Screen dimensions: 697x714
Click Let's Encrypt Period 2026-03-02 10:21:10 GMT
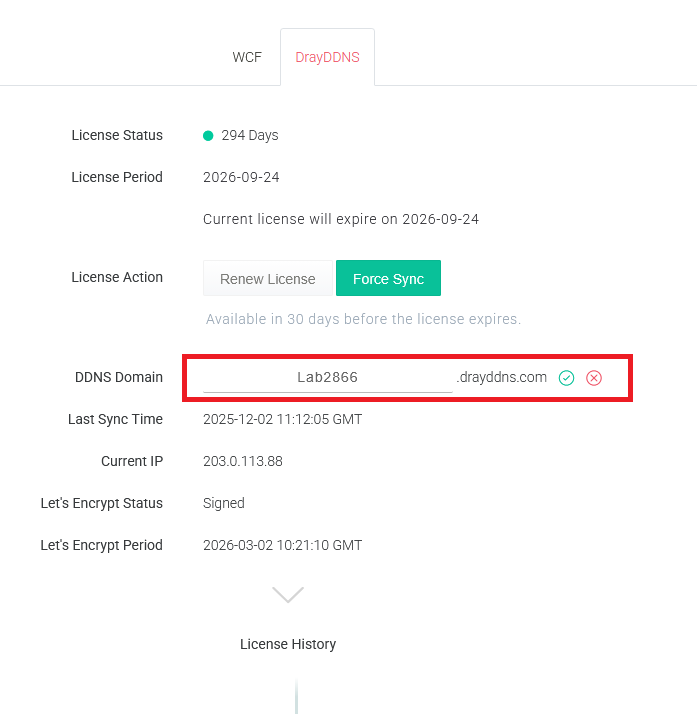click(x=283, y=545)
